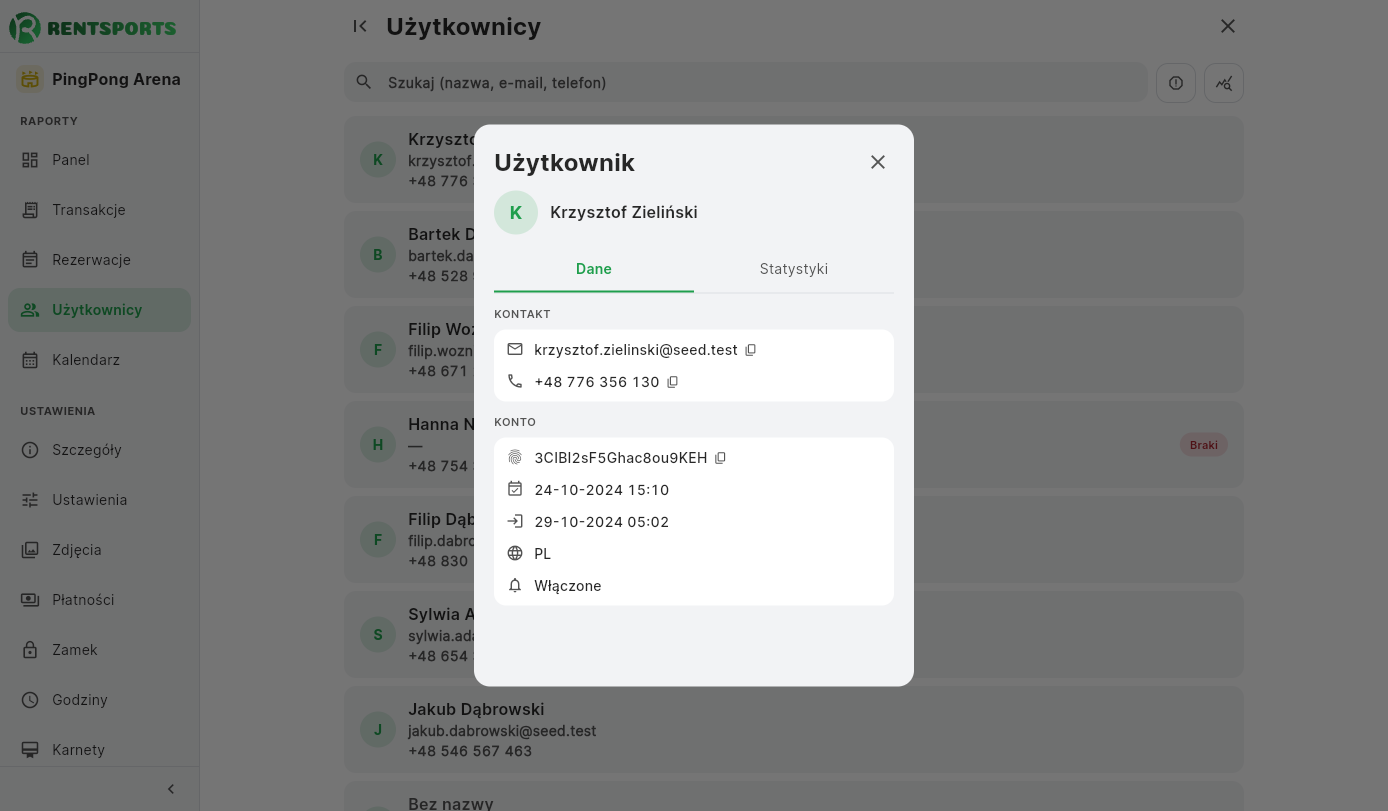The image size is (1388, 811).
Task: Go to Ustawienia in the sidebar
Action: point(99,500)
